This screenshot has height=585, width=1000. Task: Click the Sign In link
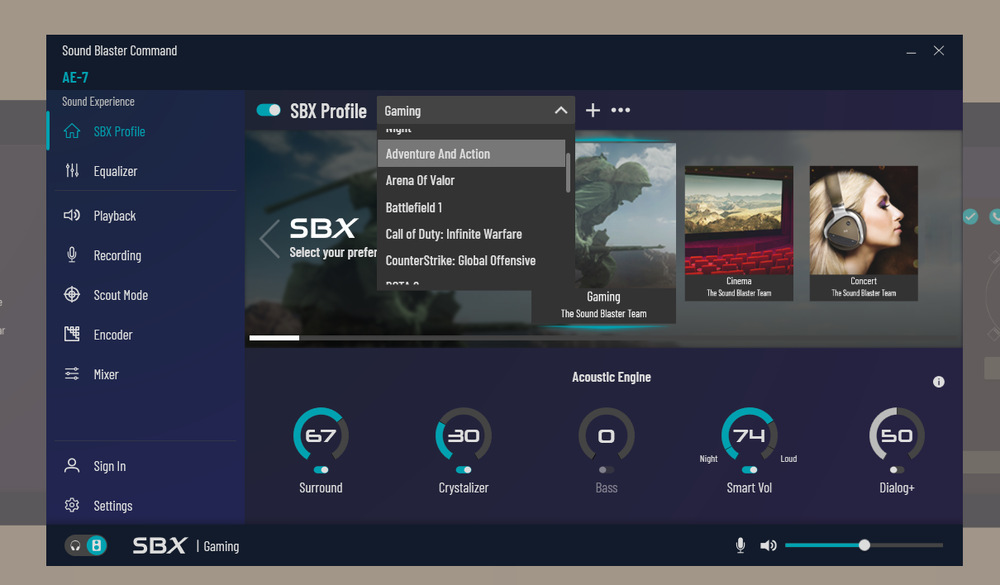tap(110, 466)
